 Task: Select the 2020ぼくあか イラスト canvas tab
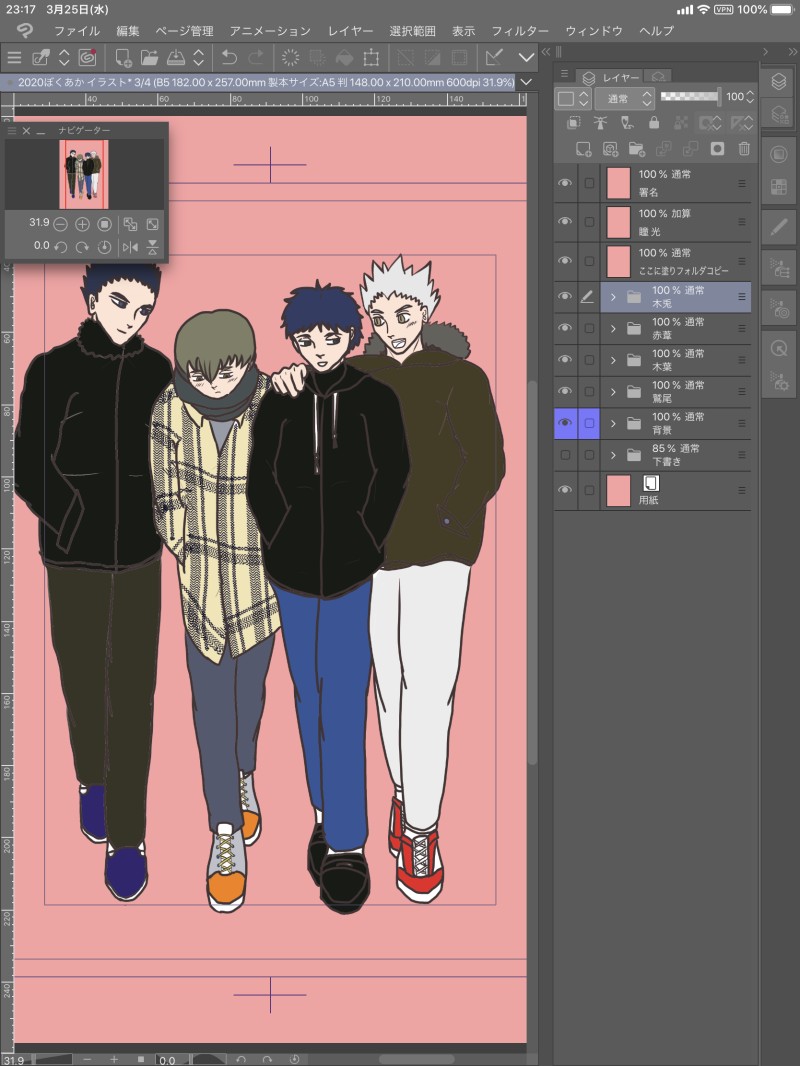[258, 82]
